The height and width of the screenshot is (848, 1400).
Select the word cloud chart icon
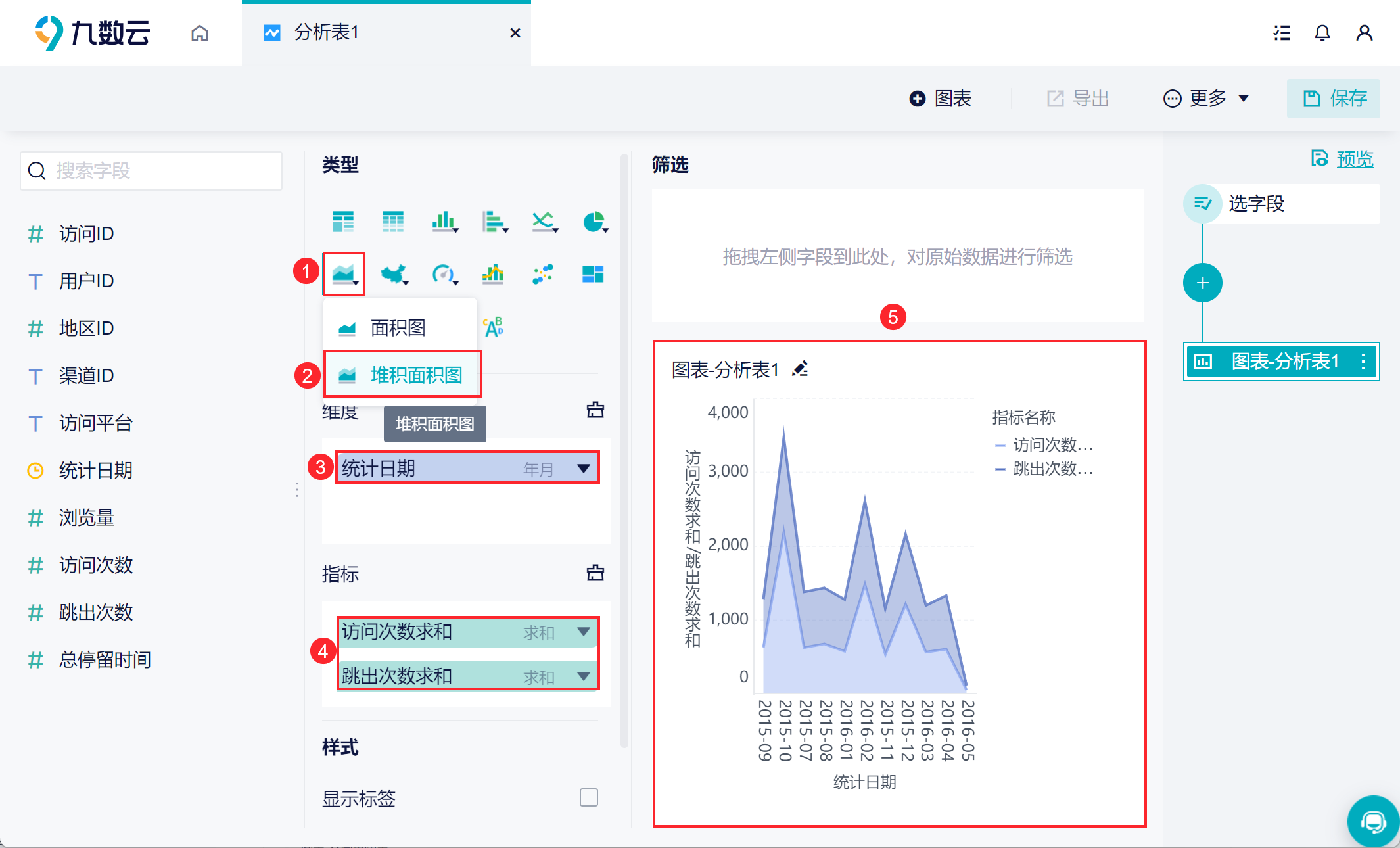pos(493,327)
